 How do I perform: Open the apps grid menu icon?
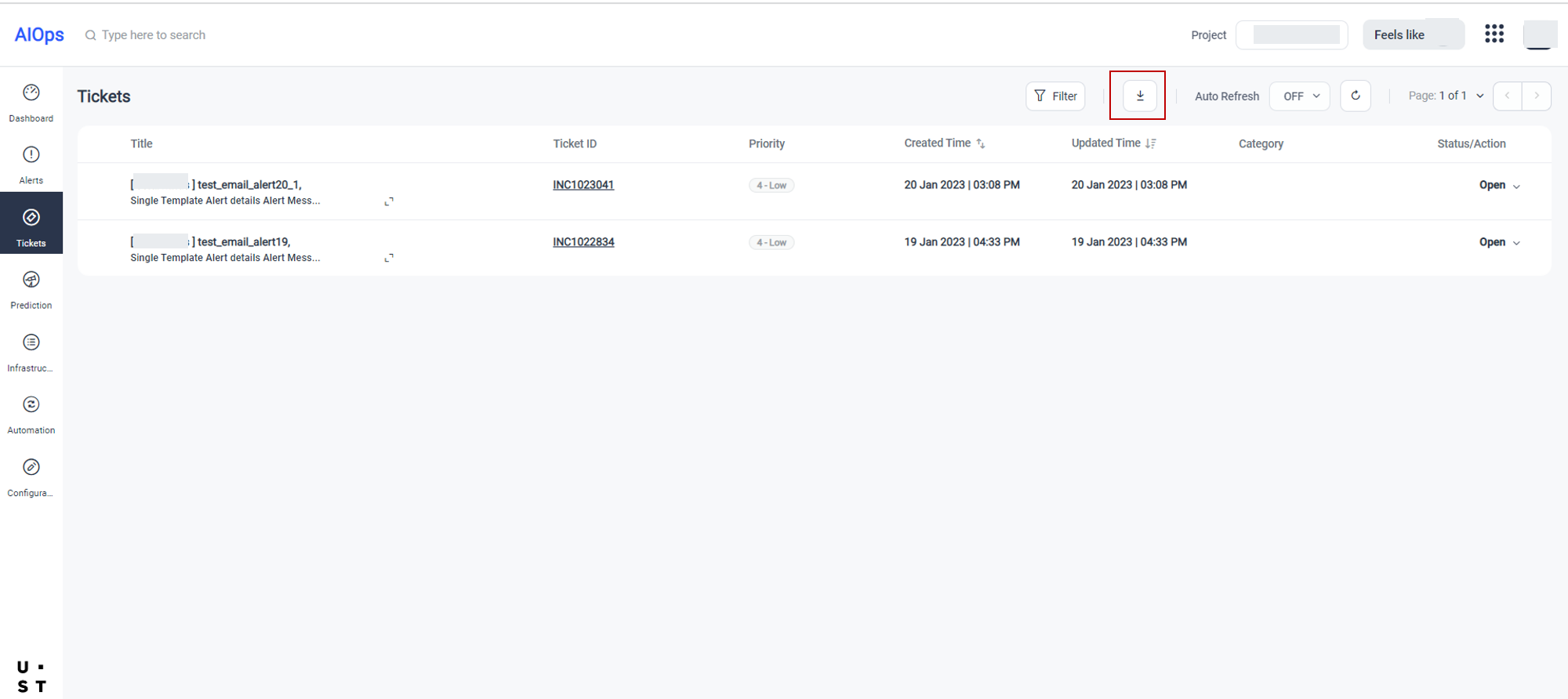[1494, 34]
